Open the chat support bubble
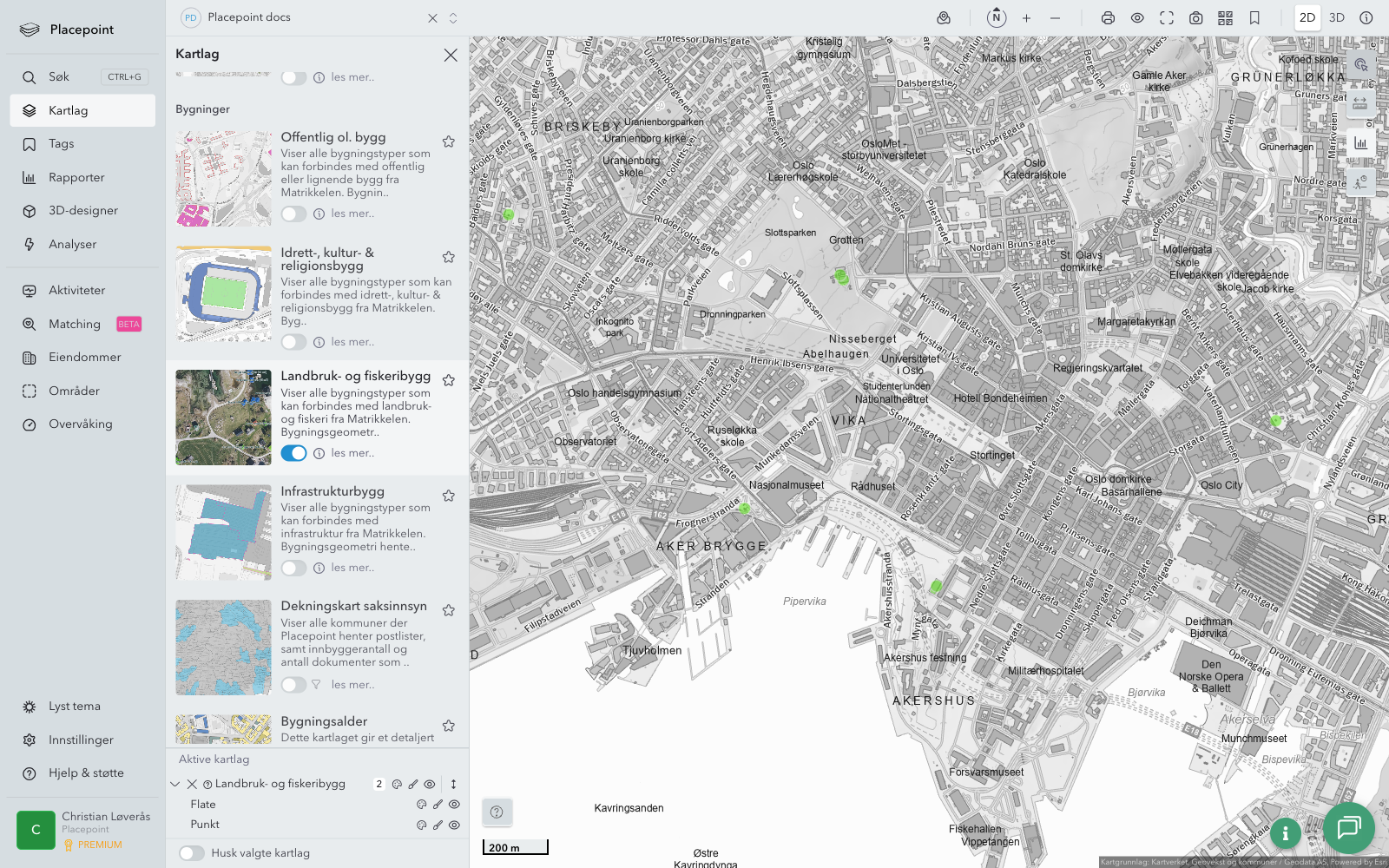The image size is (1389, 868). coord(1348,828)
